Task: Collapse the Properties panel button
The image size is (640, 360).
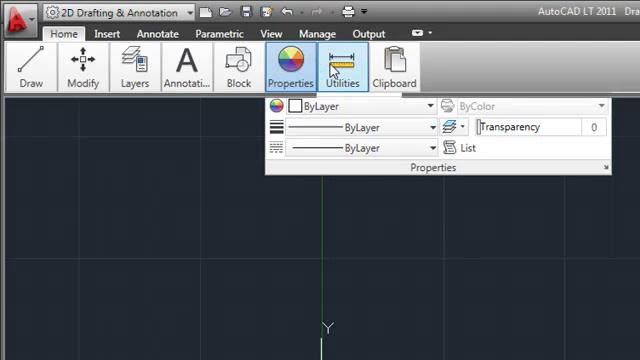Action: [x=291, y=67]
